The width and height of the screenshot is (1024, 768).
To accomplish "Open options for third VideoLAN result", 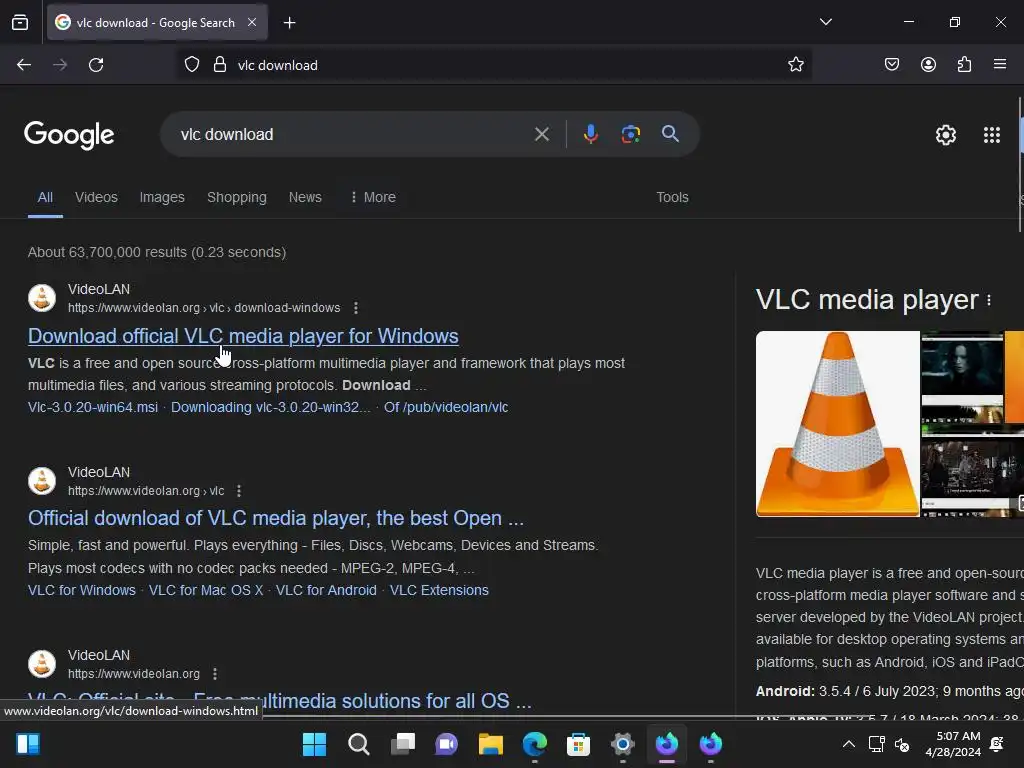I will pos(215,673).
